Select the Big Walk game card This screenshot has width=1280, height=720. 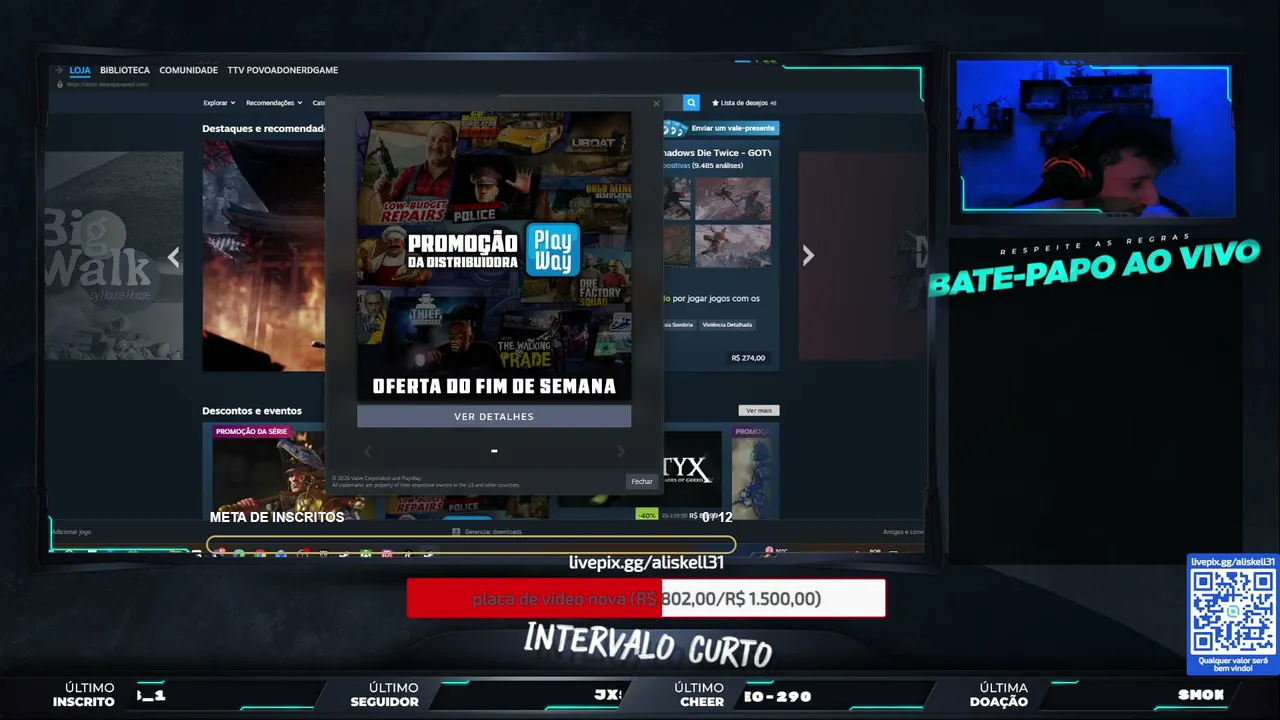114,256
